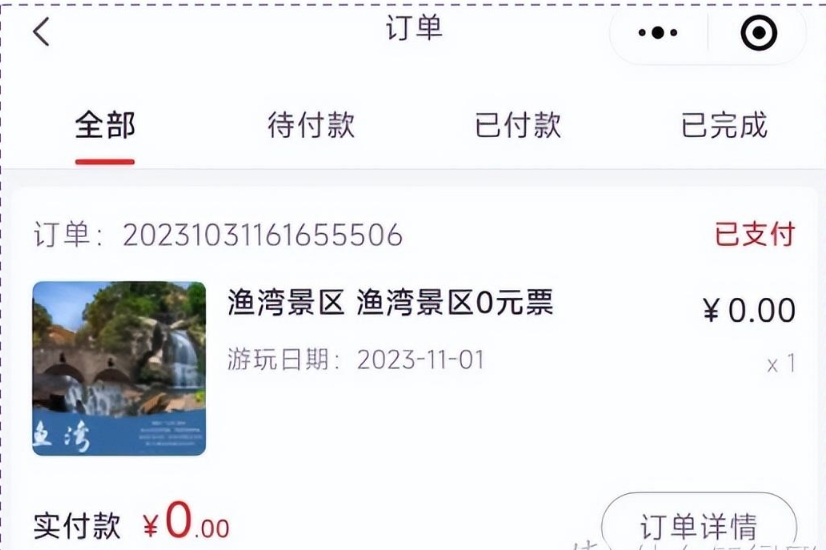Go back using the left arrow
The height and width of the screenshot is (550, 826).
[x=42, y=31]
